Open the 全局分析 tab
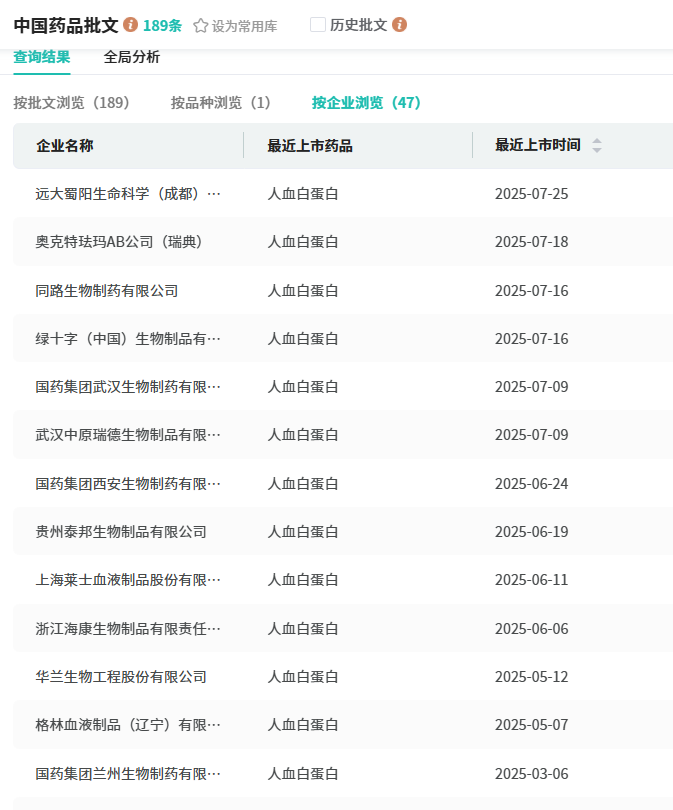The height and width of the screenshot is (810, 673). pyautogui.click(x=131, y=57)
